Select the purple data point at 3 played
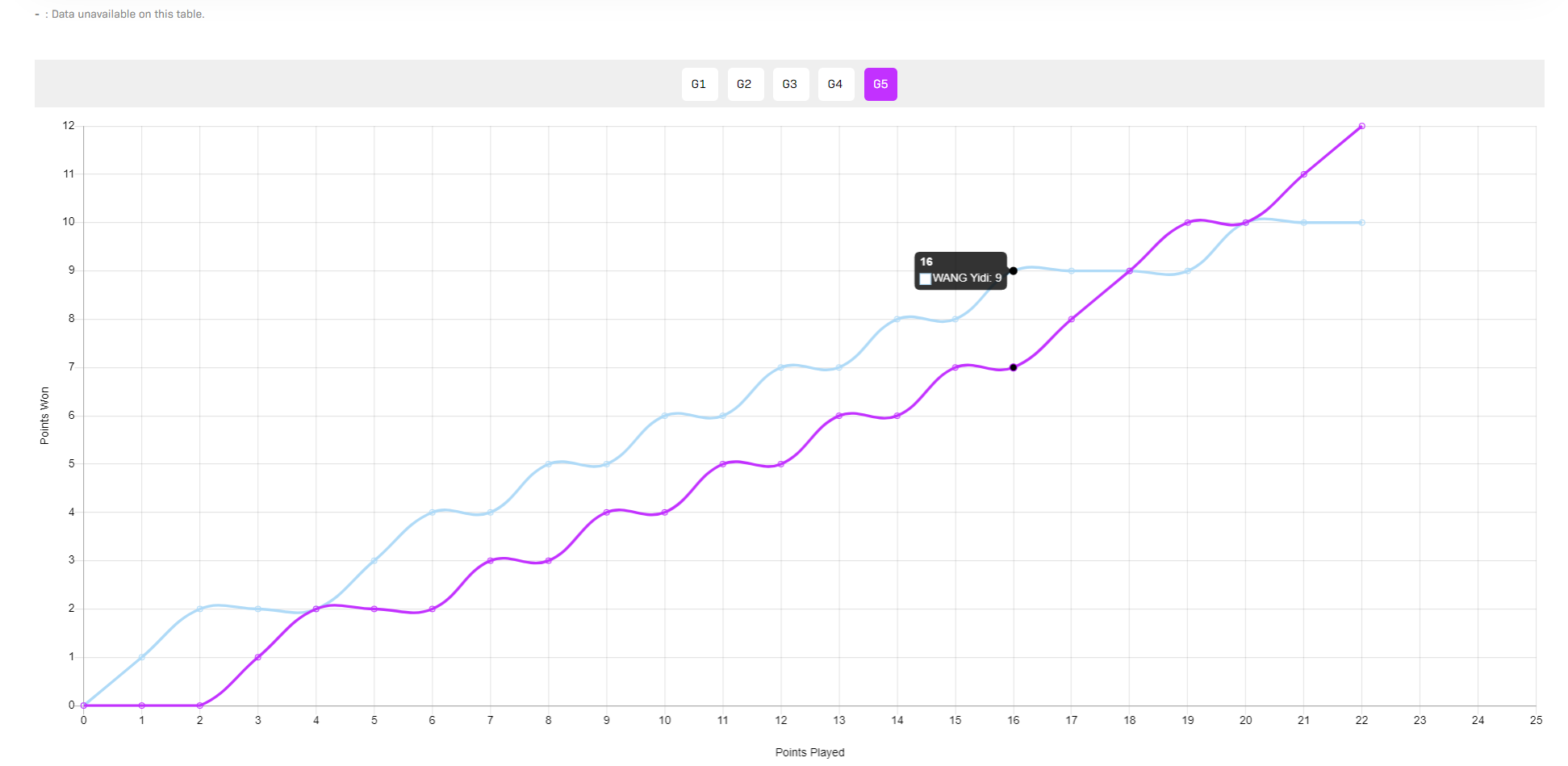The width and height of the screenshot is (1568, 766). point(258,657)
